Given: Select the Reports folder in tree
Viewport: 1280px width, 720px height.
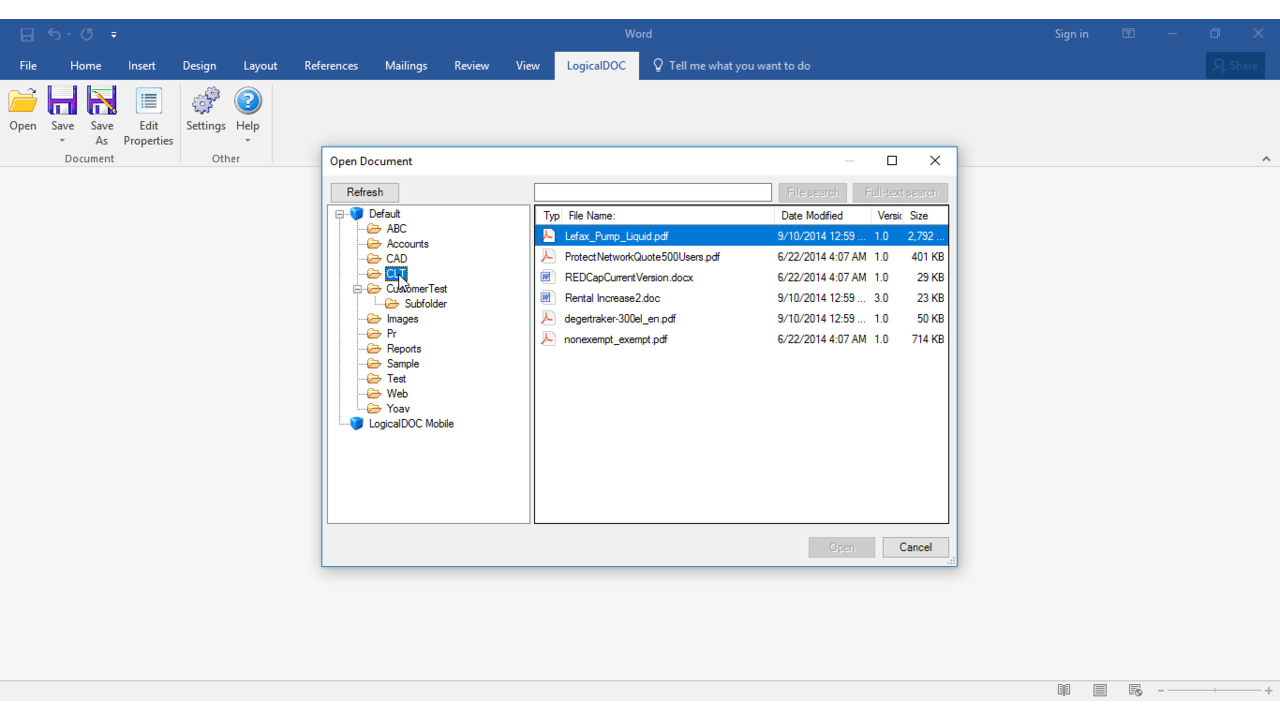Looking at the screenshot, I should 403,349.
